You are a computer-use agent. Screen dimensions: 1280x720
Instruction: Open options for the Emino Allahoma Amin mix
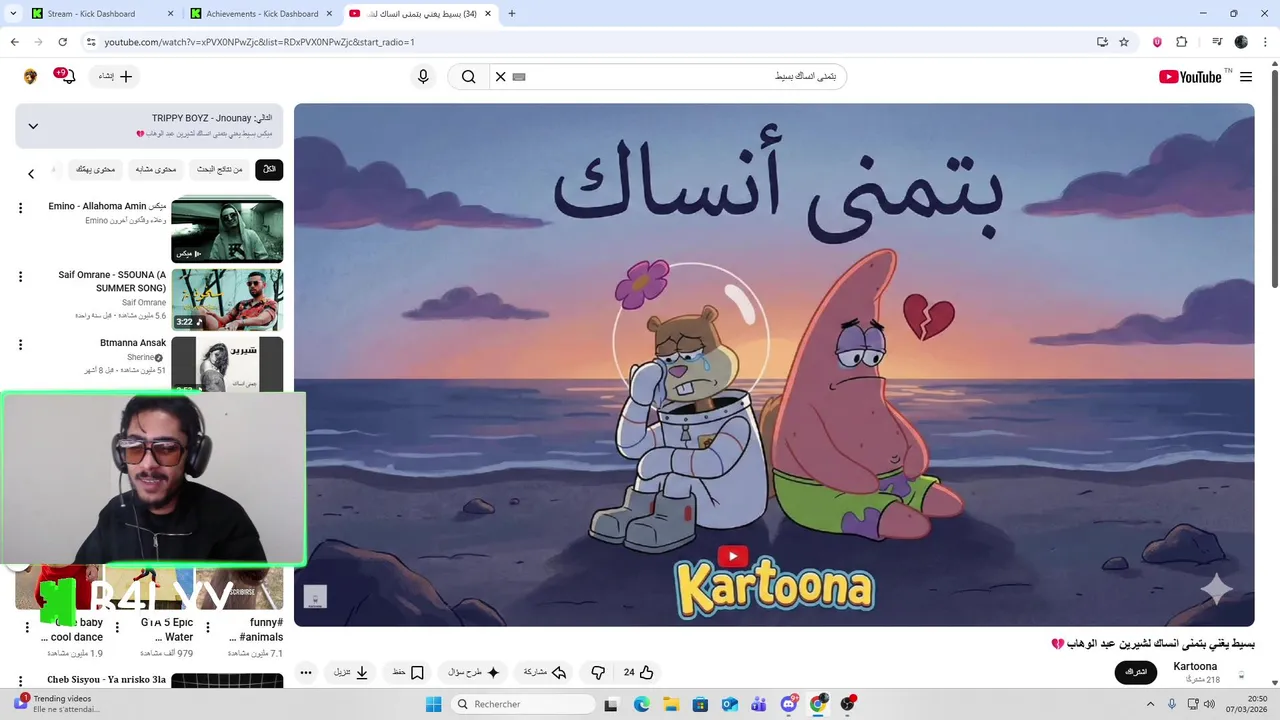click(20, 208)
